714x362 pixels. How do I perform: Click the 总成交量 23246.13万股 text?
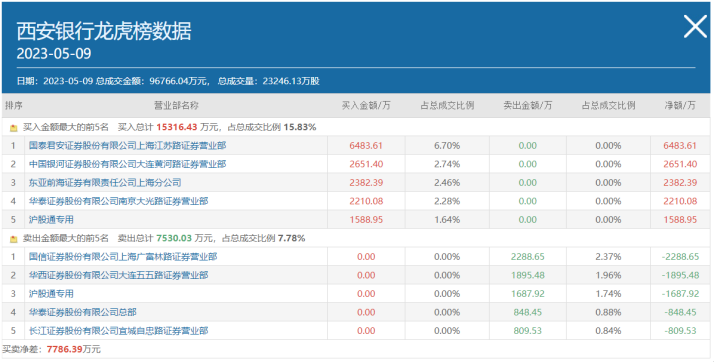point(269,81)
